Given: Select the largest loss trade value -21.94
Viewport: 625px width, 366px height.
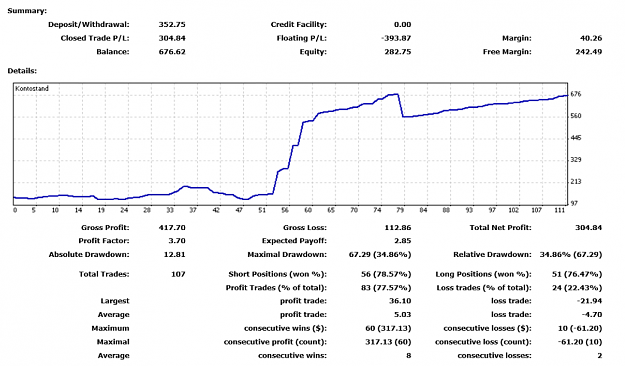Looking at the screenshot, I should click(x=589, y=301).
